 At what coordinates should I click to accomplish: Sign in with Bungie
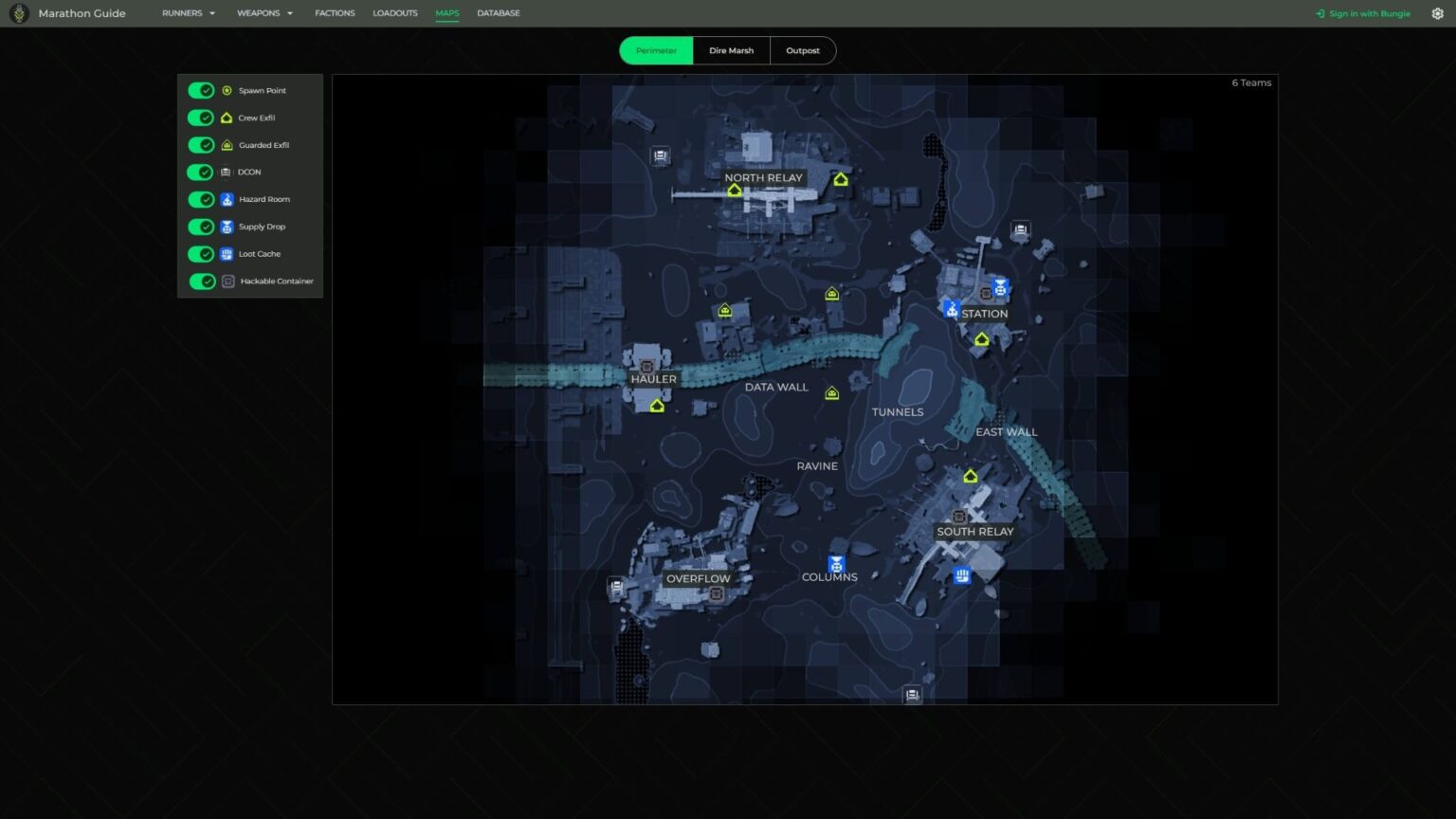(1363, 13)
